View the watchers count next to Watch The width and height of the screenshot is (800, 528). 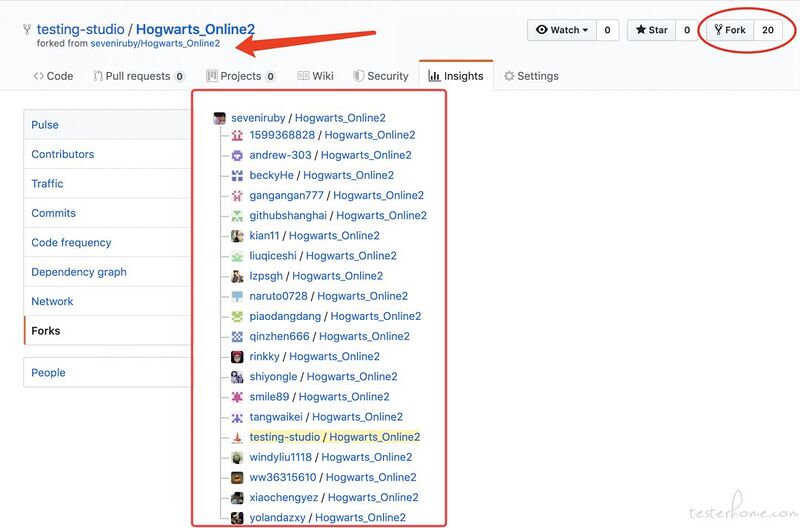[607, 30]
